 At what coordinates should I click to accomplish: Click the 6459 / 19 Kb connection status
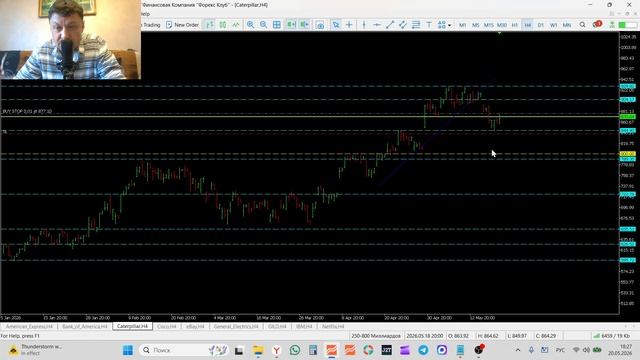612,336
